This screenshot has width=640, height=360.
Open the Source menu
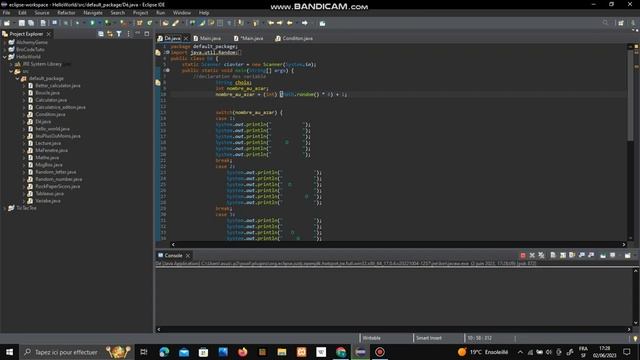[x=42, y=13]
